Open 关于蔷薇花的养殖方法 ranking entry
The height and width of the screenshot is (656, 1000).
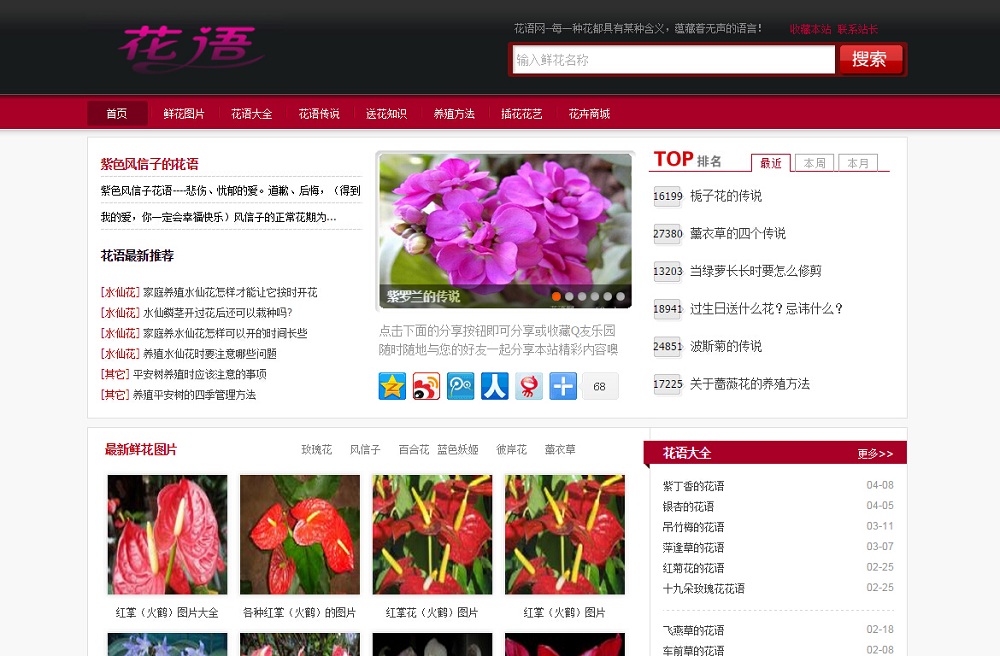[x=750, y=384]
